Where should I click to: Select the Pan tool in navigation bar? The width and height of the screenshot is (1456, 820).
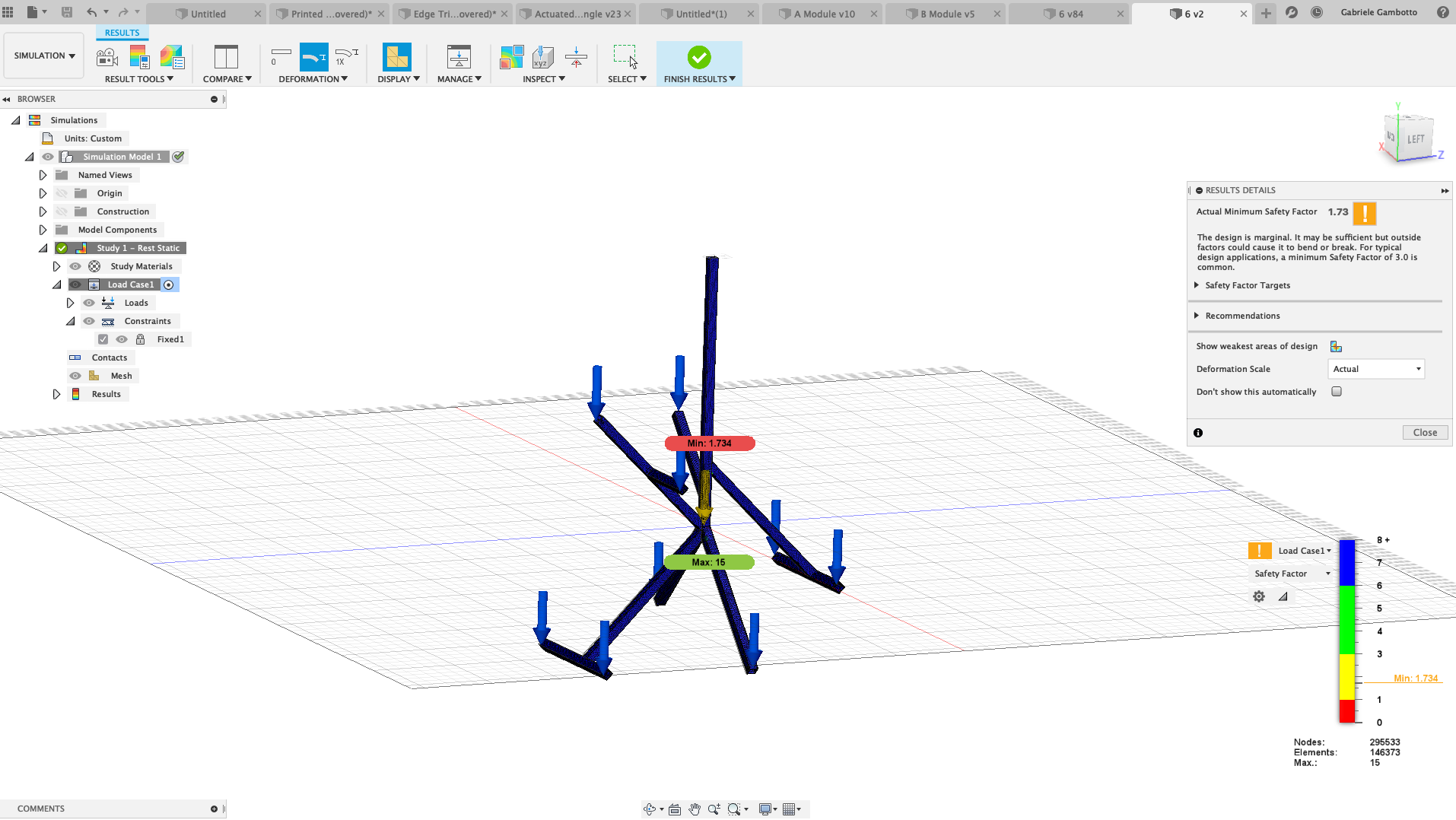[x=695, y=809]
